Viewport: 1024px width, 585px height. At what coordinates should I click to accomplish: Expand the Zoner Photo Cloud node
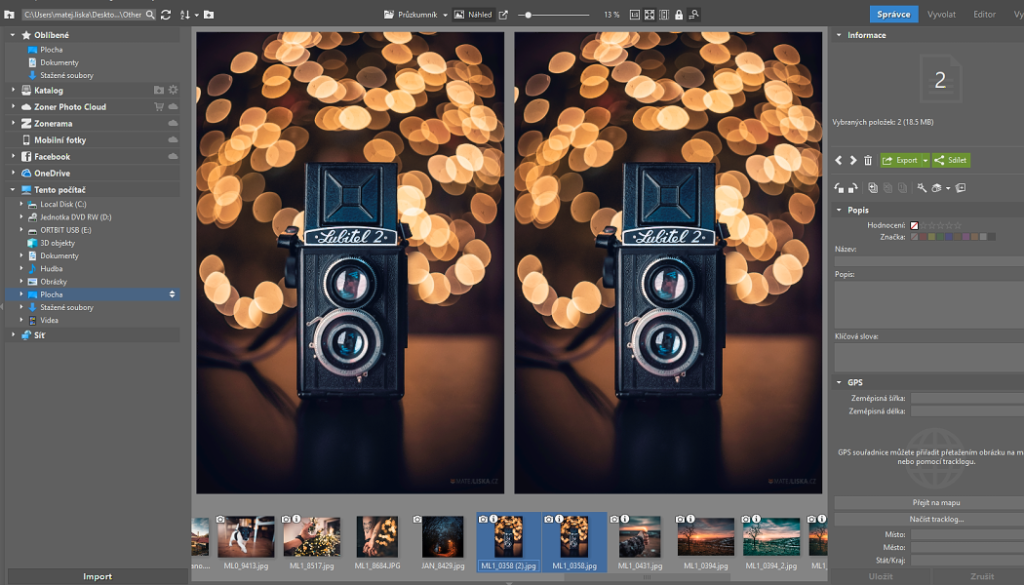(12, 106)
